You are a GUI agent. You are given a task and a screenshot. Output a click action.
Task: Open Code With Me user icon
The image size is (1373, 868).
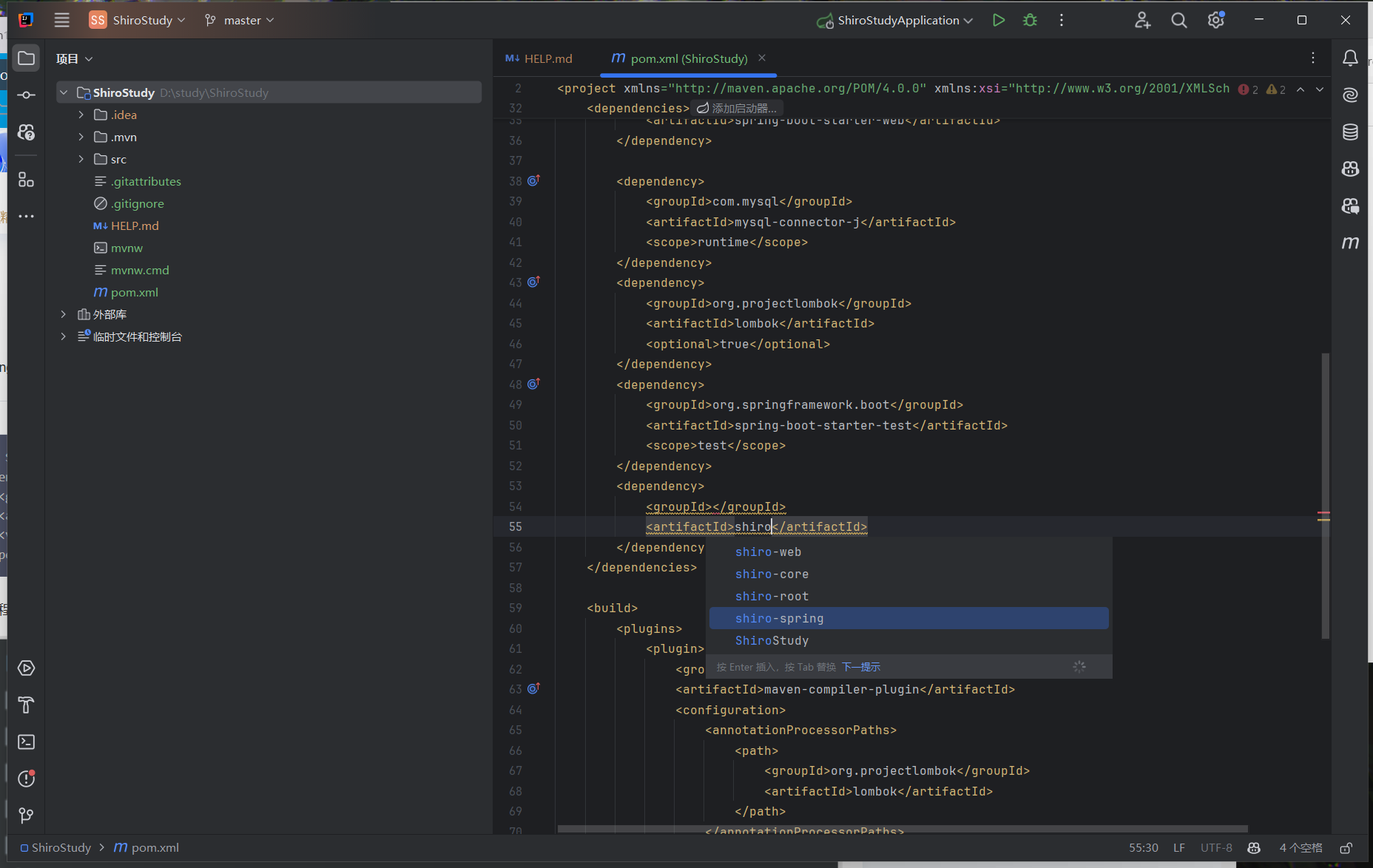pyautogui.click(x=1143, y=20)
